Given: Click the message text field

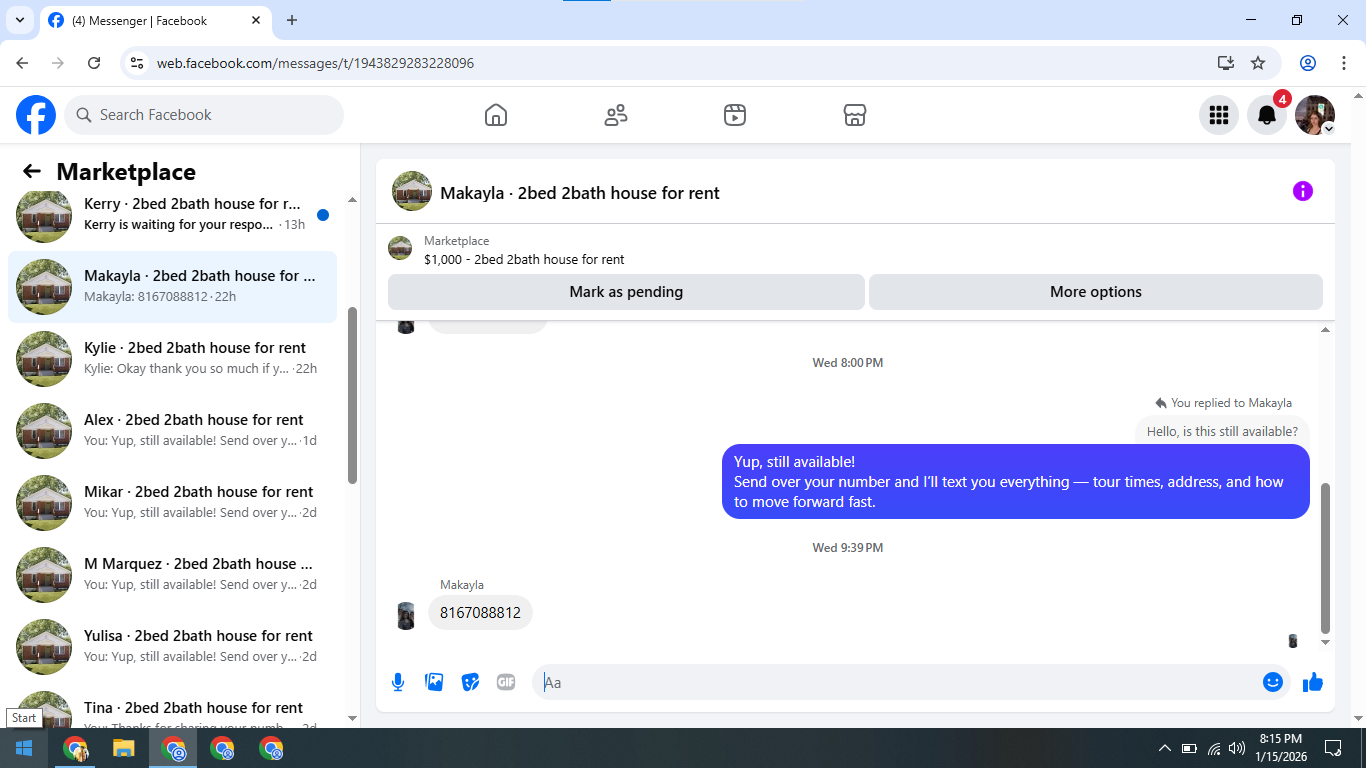Looking at the screenshot, I should click(900, 682).
